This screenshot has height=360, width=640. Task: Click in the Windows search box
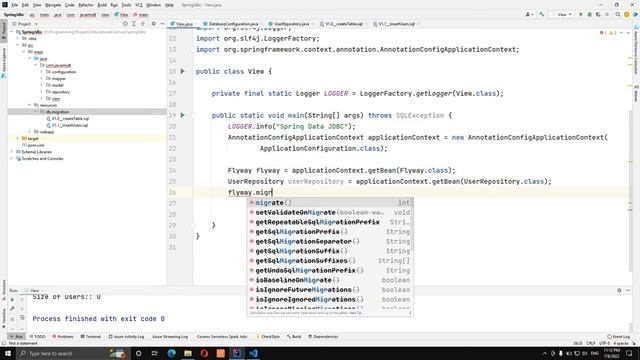click(x=72, y=353)
